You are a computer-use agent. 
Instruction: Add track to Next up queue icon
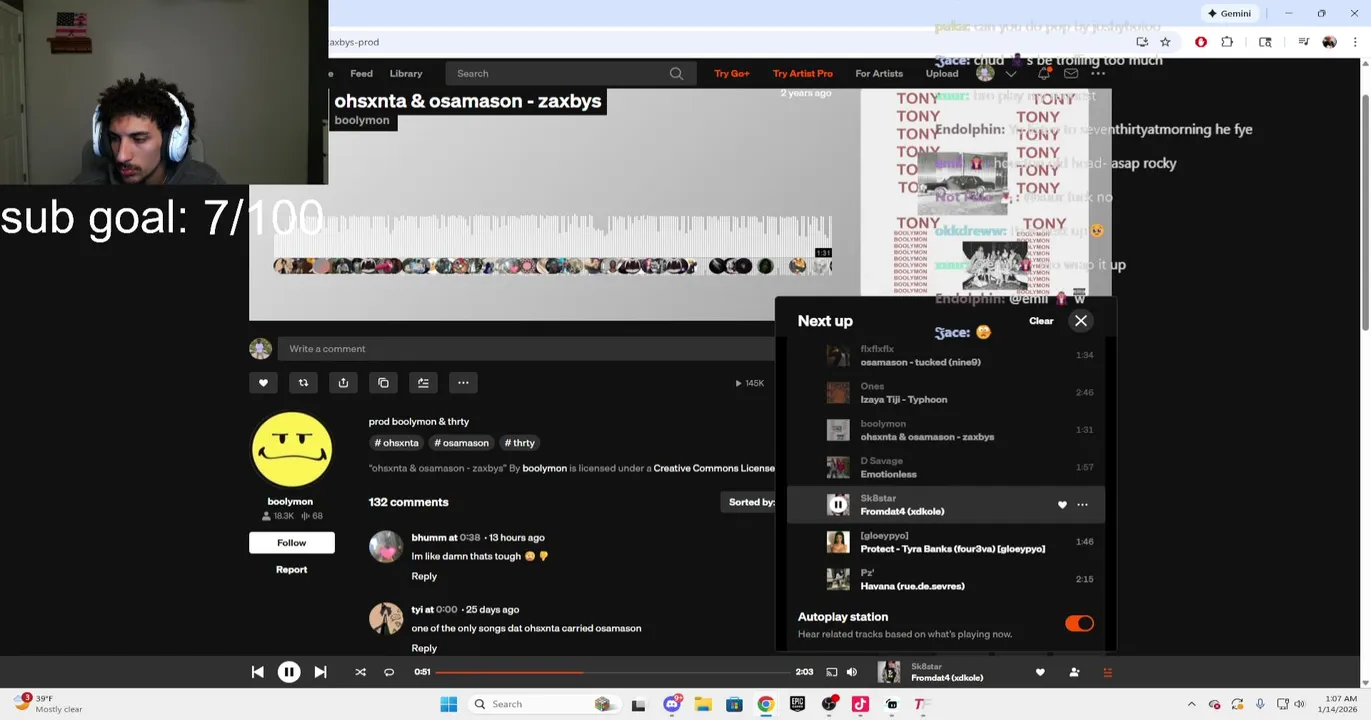423,383
